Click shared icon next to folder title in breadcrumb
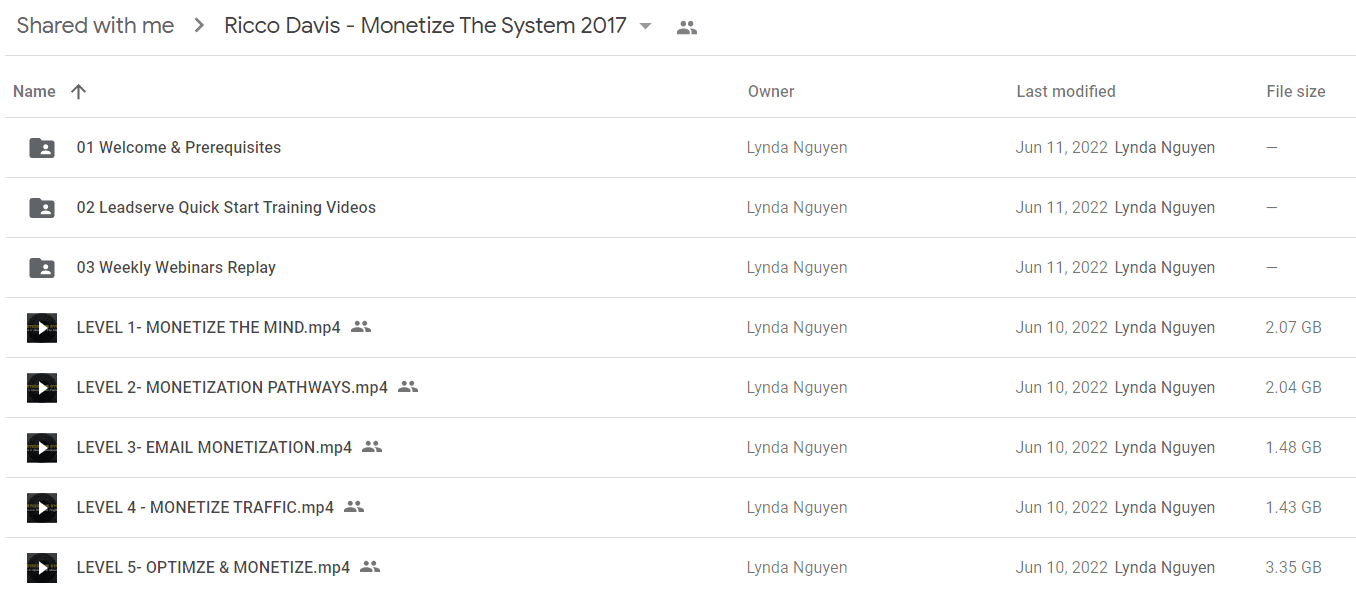Viewport: 1356px width, 595px height. [x=686, y=28]
